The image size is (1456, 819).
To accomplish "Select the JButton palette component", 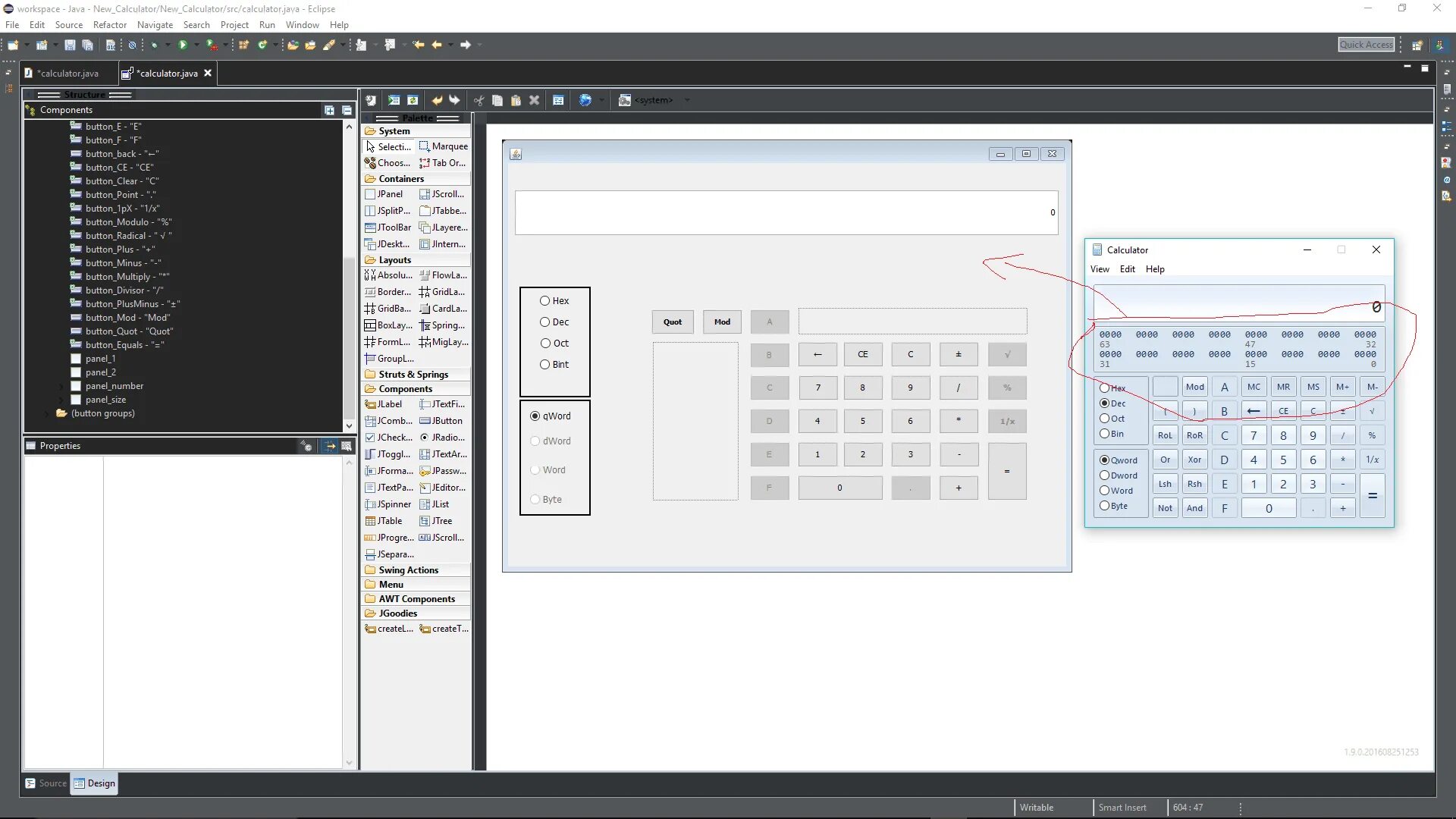I will (442, 421).
